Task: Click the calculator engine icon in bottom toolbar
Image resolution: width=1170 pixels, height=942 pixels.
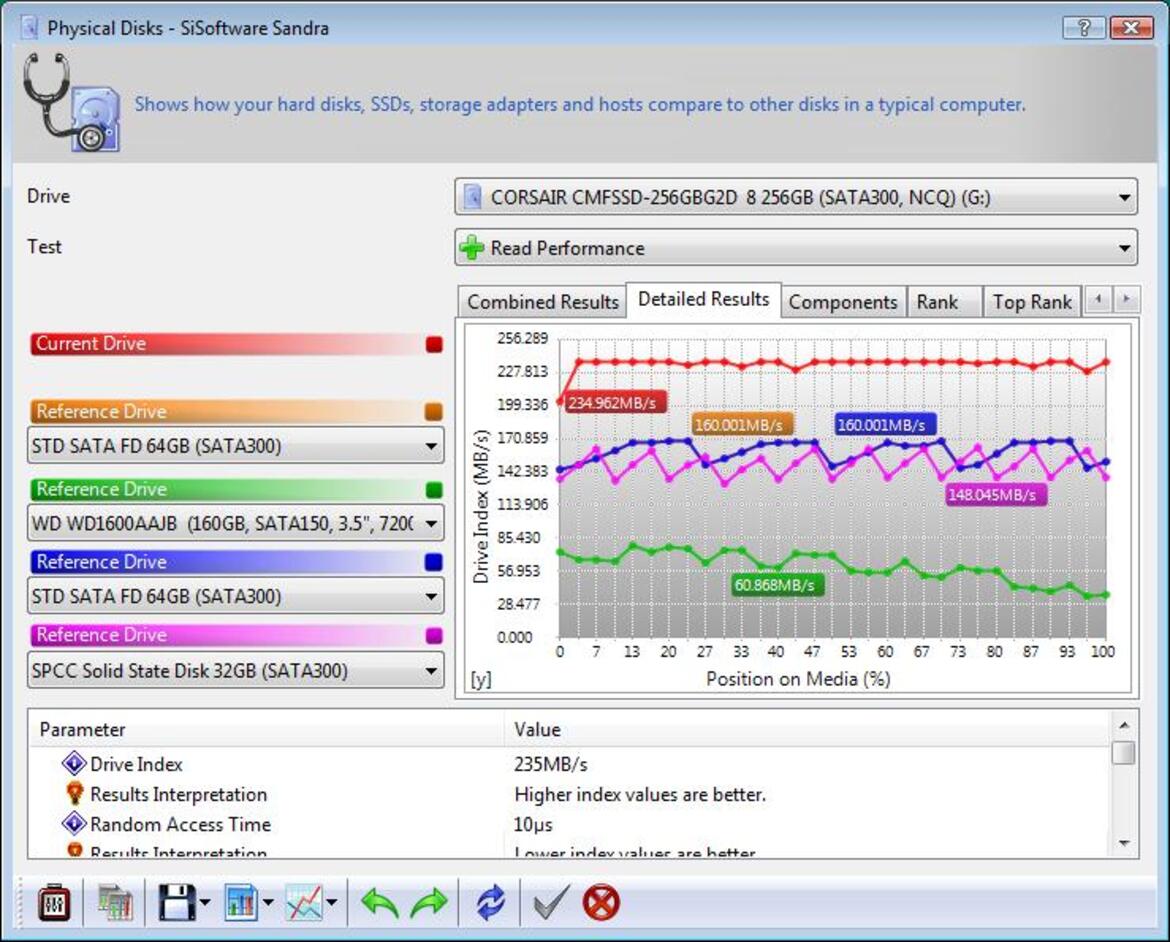Action: pos(54,903)
